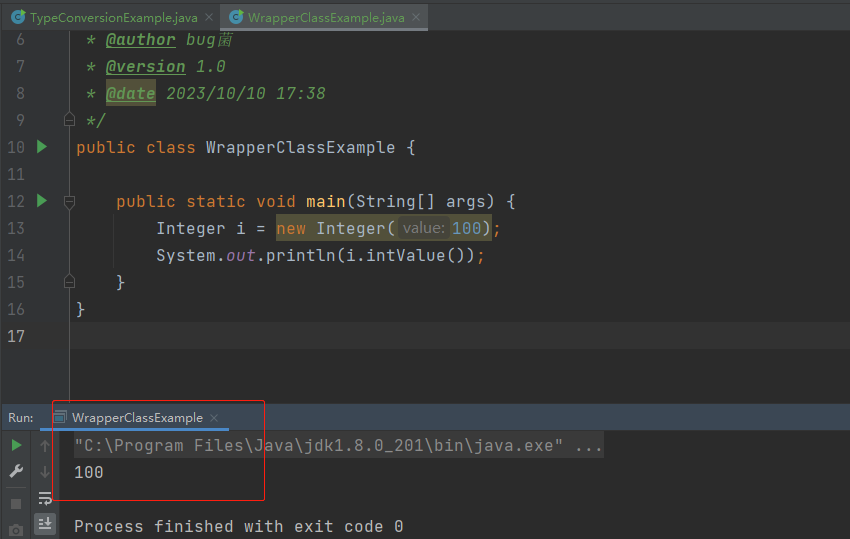Click the 'value:' parameter hint
The width and height of the screenshot is (850, 539).
click(x=424, y=228)
